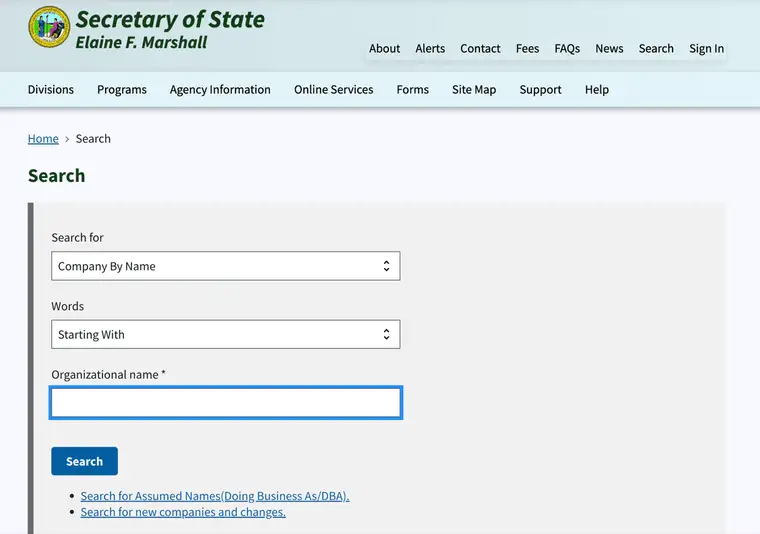Screen dimensions: 760x534
Task: Click the state seal logo icon
Action: (x=49, y=27)
